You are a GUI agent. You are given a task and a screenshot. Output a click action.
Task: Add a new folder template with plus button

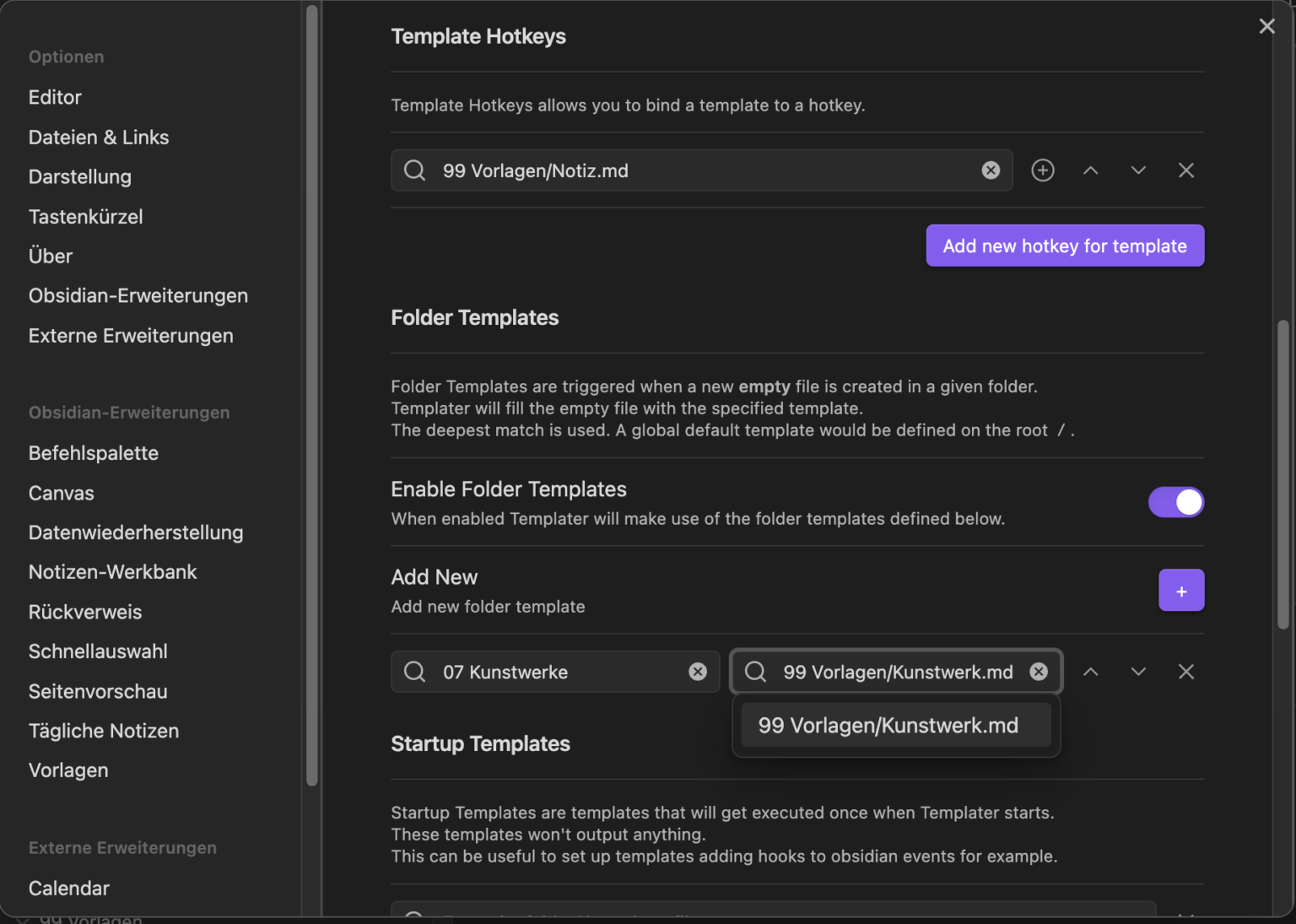point(1181,590)
